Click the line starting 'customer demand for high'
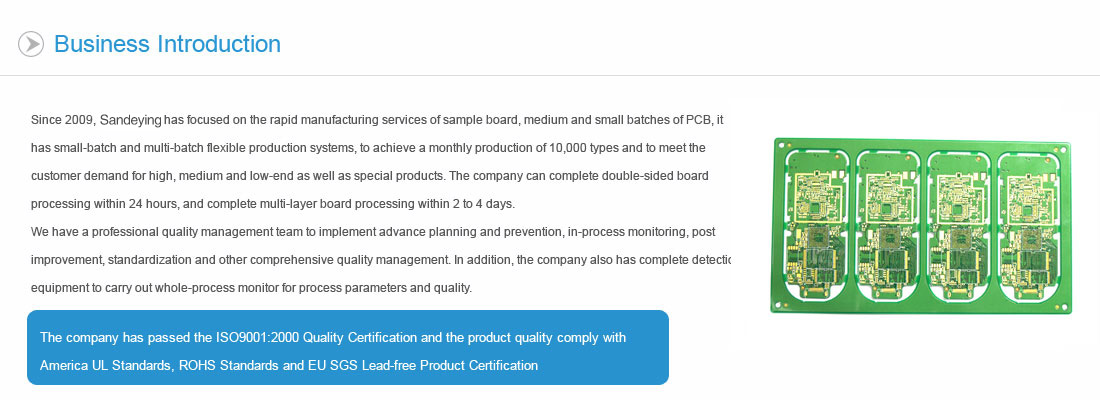 (370, 175)
